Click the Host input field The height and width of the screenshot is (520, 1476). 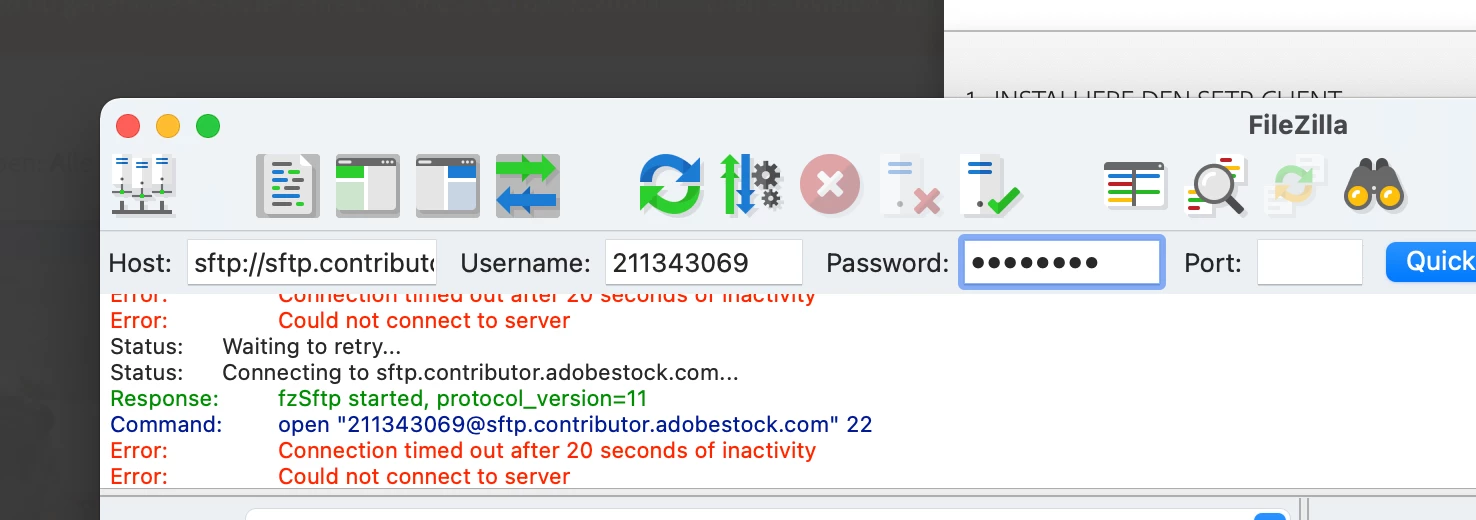click(312, 263)
